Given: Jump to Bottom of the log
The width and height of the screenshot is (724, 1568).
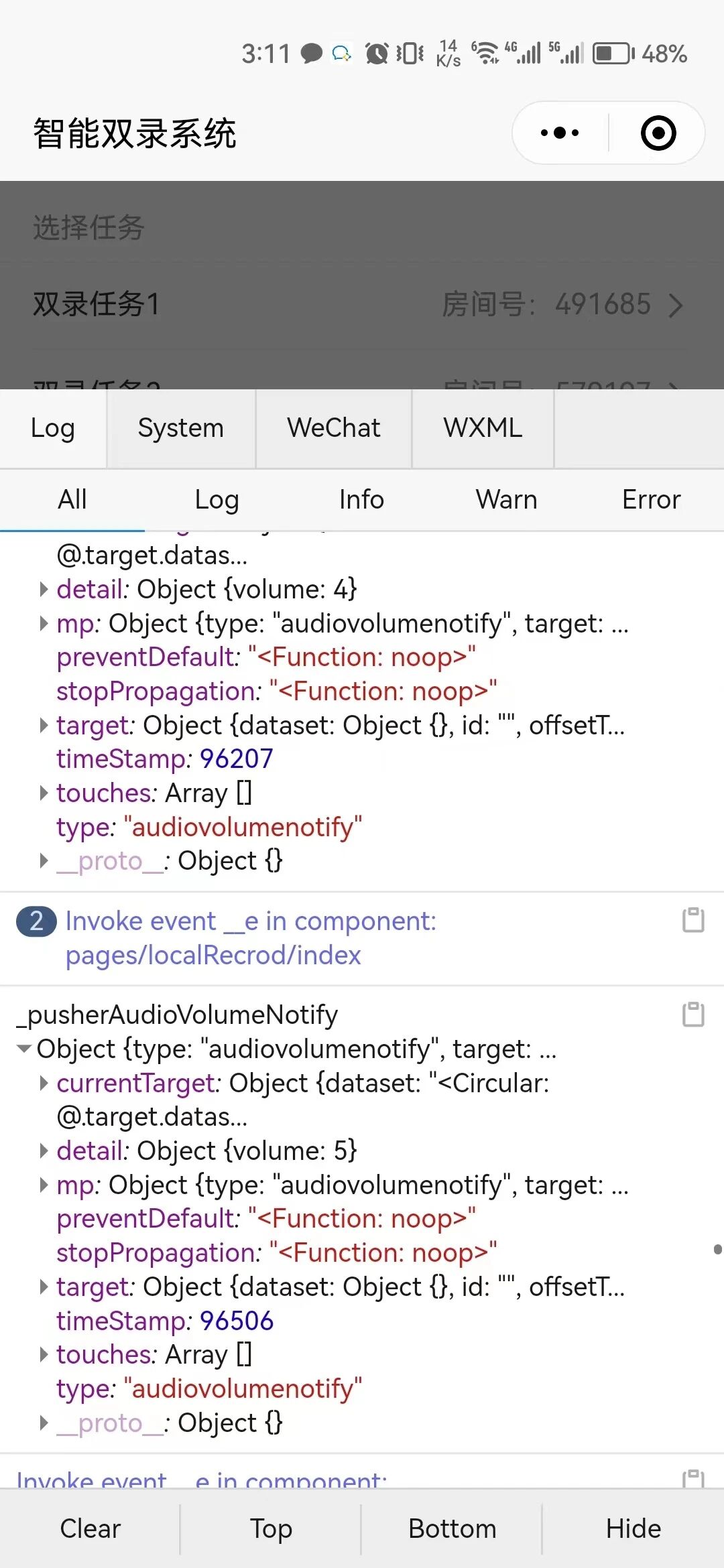Looking at the screenshot, I should click(452, 1529).
